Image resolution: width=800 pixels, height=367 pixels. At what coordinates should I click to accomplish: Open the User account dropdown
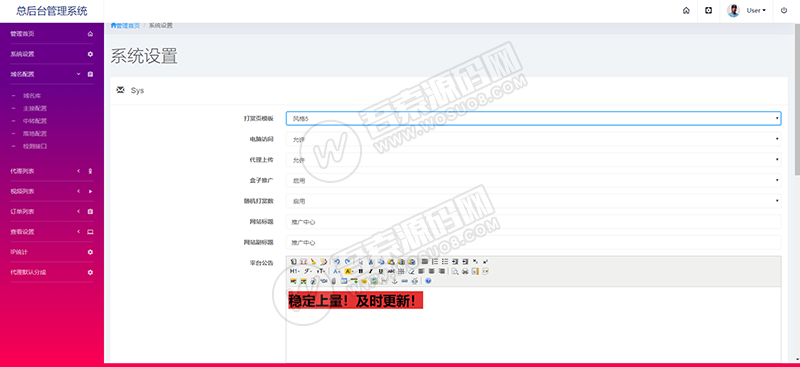pos(756,11)
